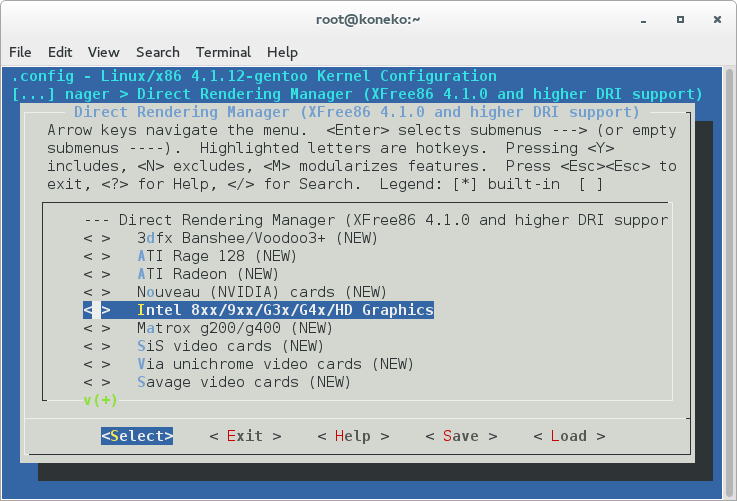Maximize the root@koneko terminal window
Image resolution: width=737 pixels, height=501 pixels.
[x=680, y=19]
